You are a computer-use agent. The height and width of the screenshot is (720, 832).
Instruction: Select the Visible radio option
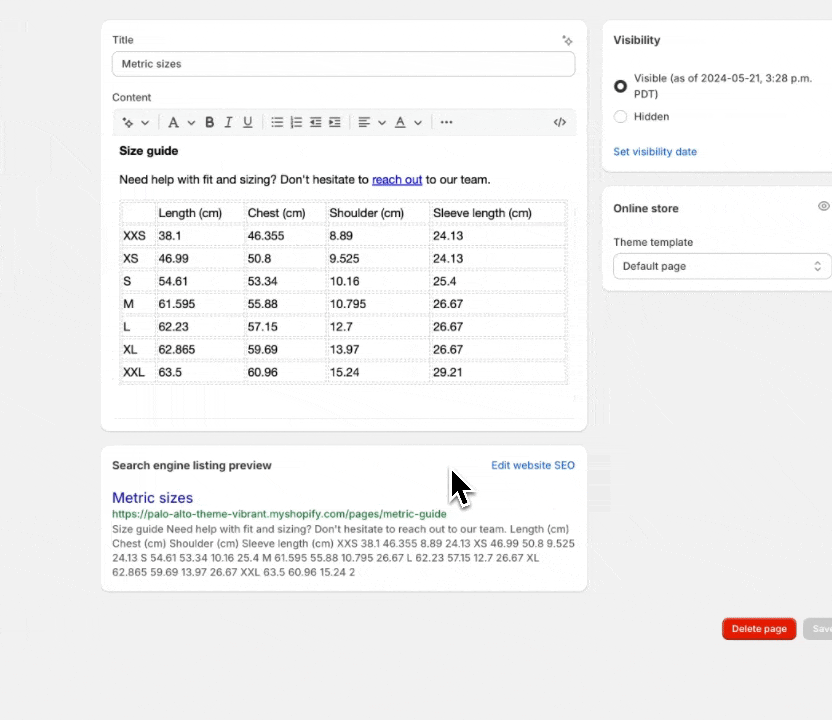[x=621, y=86]
